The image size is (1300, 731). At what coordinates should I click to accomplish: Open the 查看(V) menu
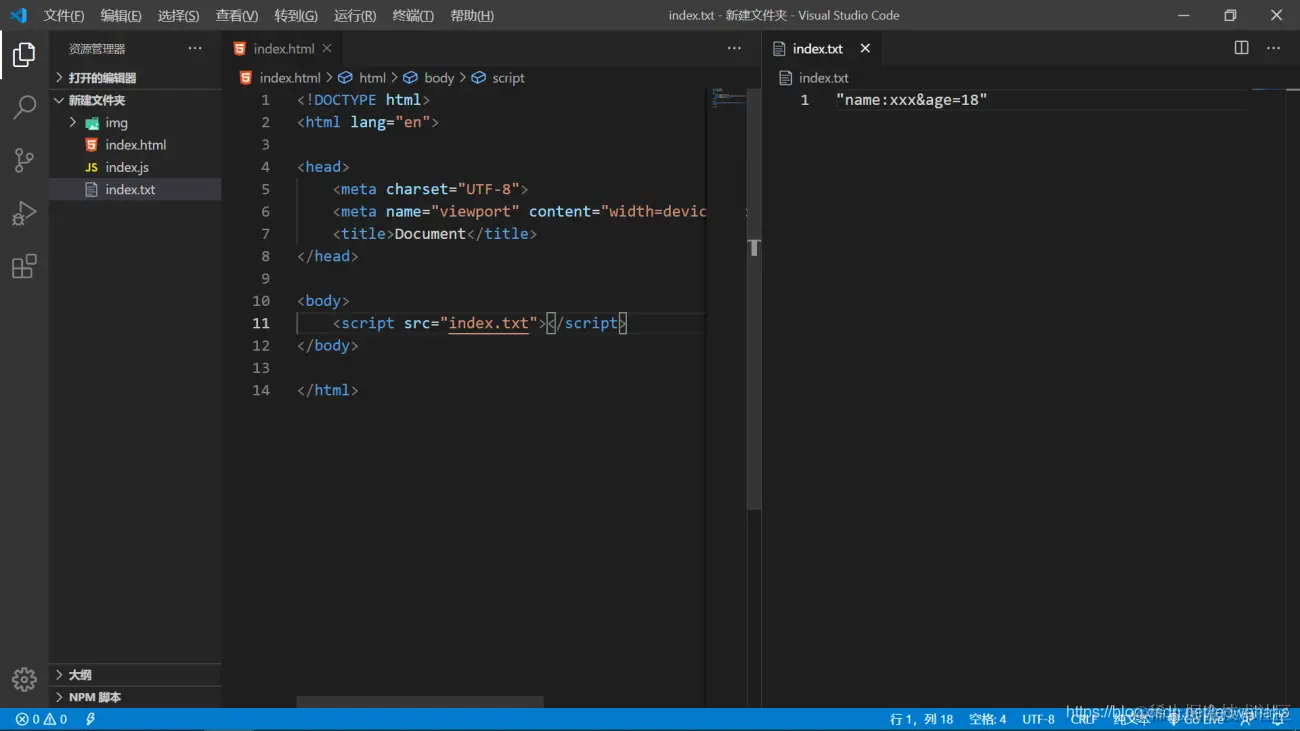pos(237,15)
